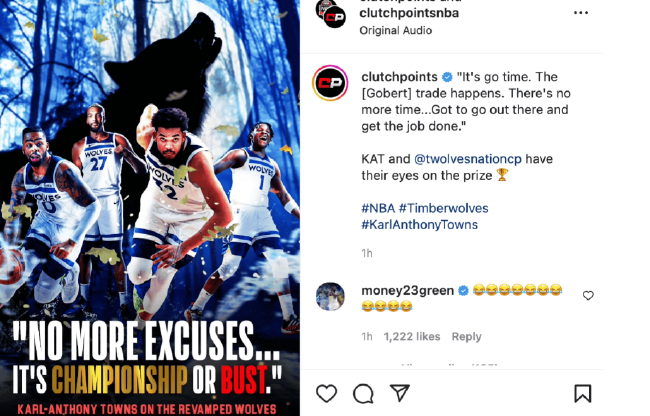
Task: Open money23green's profile avatar
Action: pos(330,296)
